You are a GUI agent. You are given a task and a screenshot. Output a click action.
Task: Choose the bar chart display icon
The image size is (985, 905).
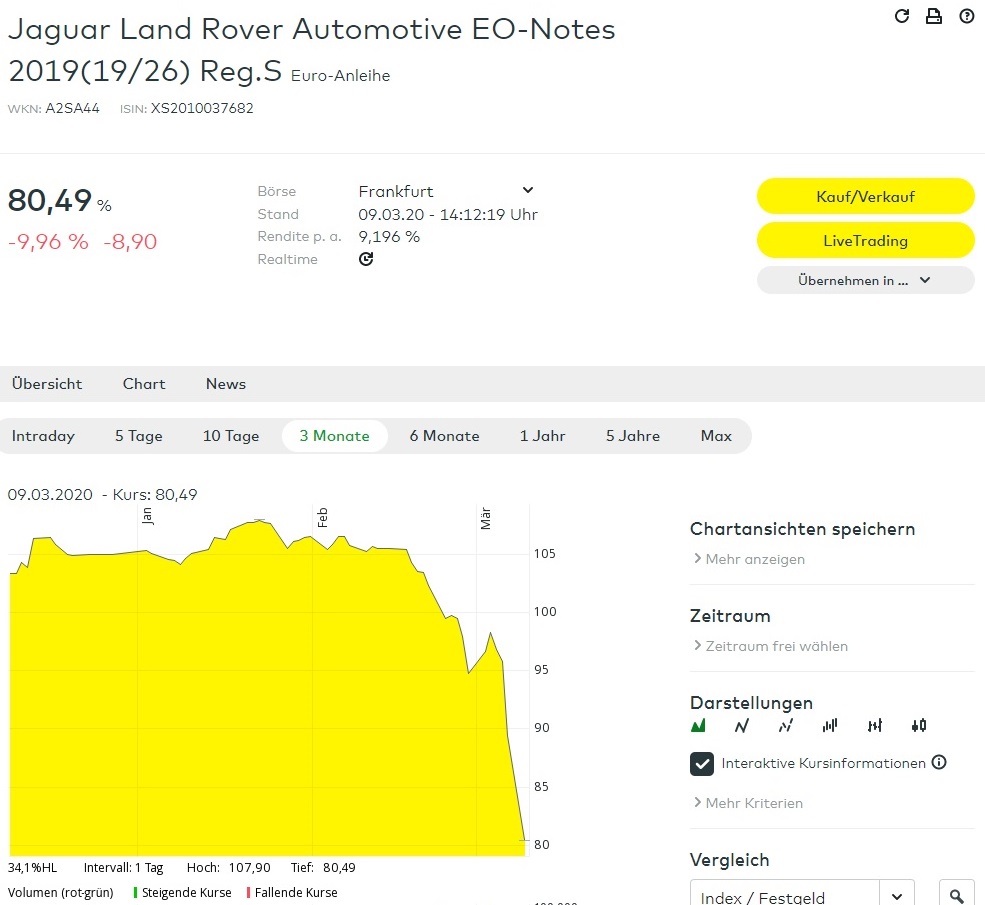coord(830,725)
